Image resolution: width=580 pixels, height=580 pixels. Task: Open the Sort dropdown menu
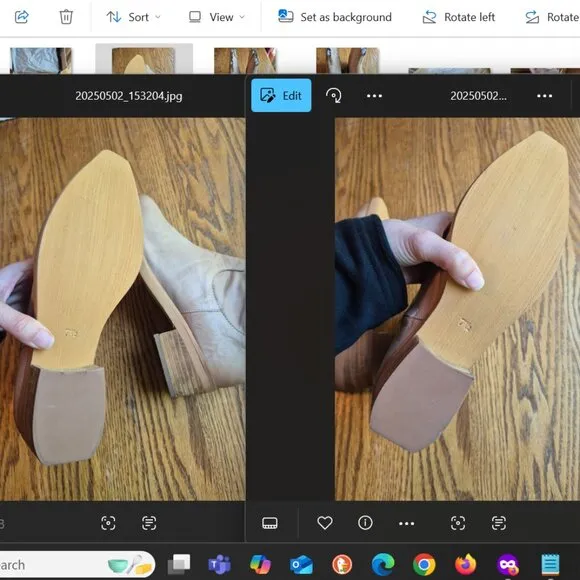(x=134, y=17)
